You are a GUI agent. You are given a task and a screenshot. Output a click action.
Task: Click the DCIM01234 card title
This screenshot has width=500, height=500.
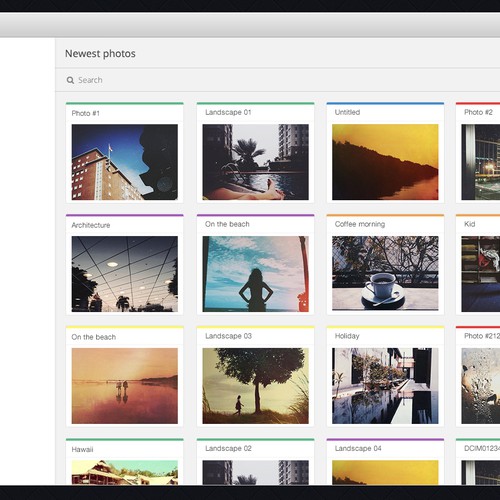(x=482, y=448)
